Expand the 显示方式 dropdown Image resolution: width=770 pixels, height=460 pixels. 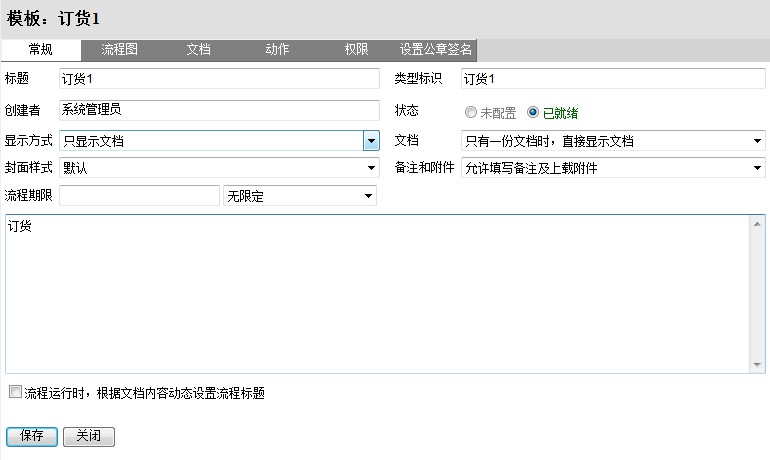[371, 141]
